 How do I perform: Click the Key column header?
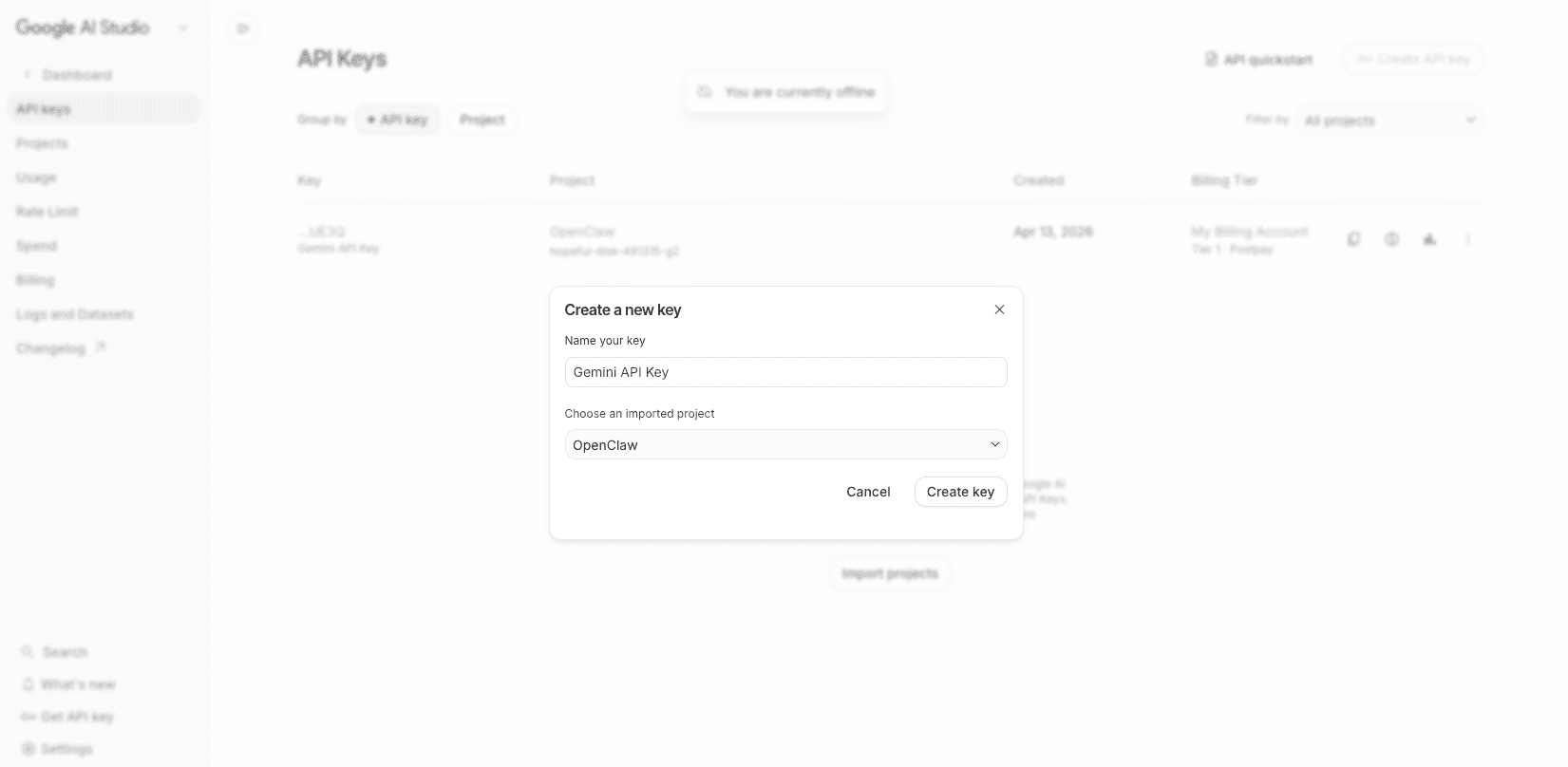(309, 180)
